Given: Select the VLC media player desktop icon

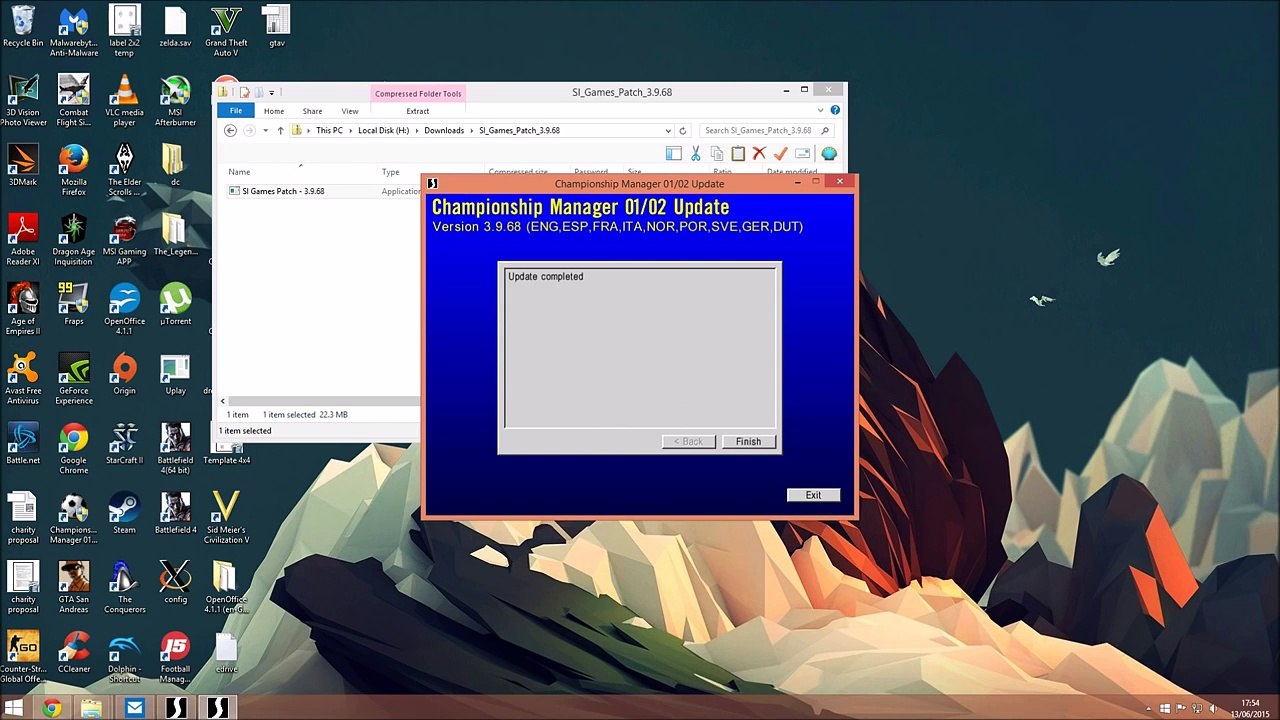Looking at the screenshot, I should [x=124, y=102].
